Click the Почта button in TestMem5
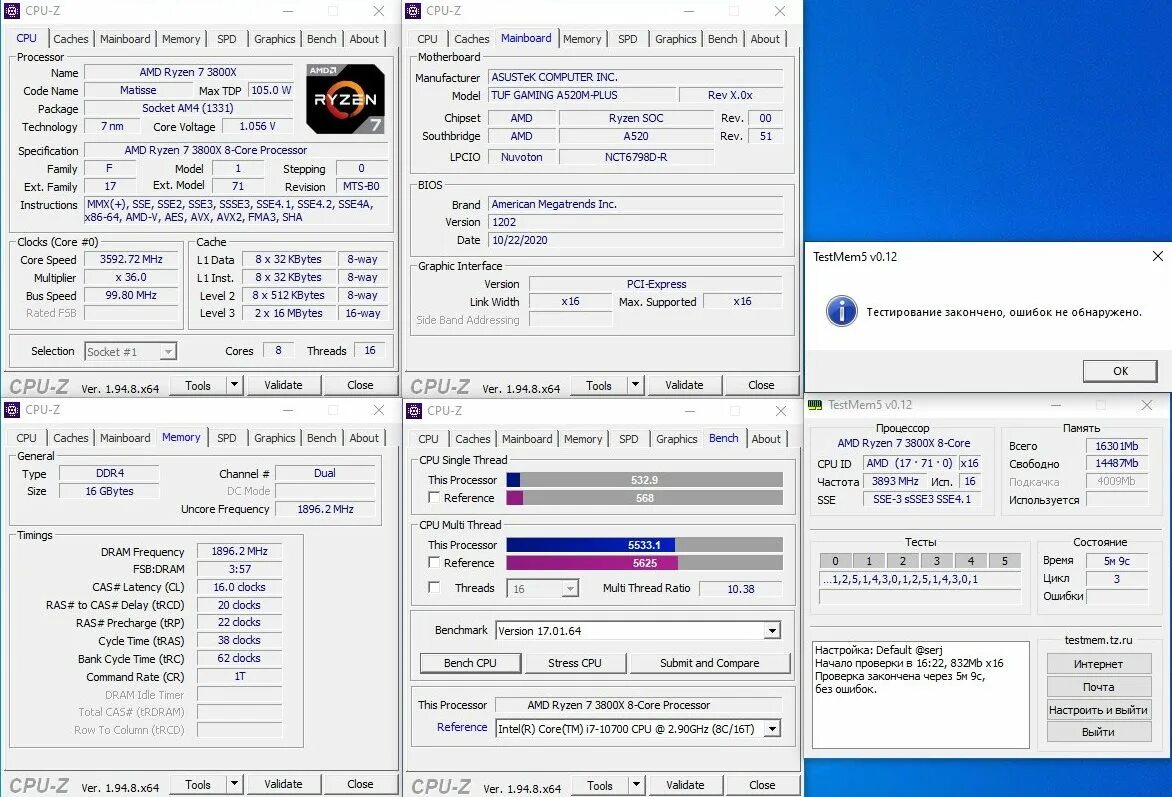1172x797 pixels. coord(1098,687)
